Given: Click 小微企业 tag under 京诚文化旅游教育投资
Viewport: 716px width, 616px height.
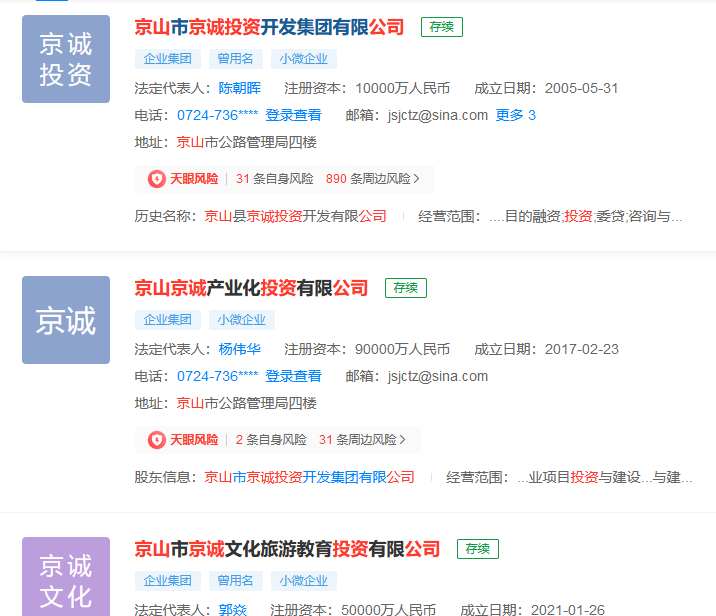Looking at the screenshot, I should 304,581.
